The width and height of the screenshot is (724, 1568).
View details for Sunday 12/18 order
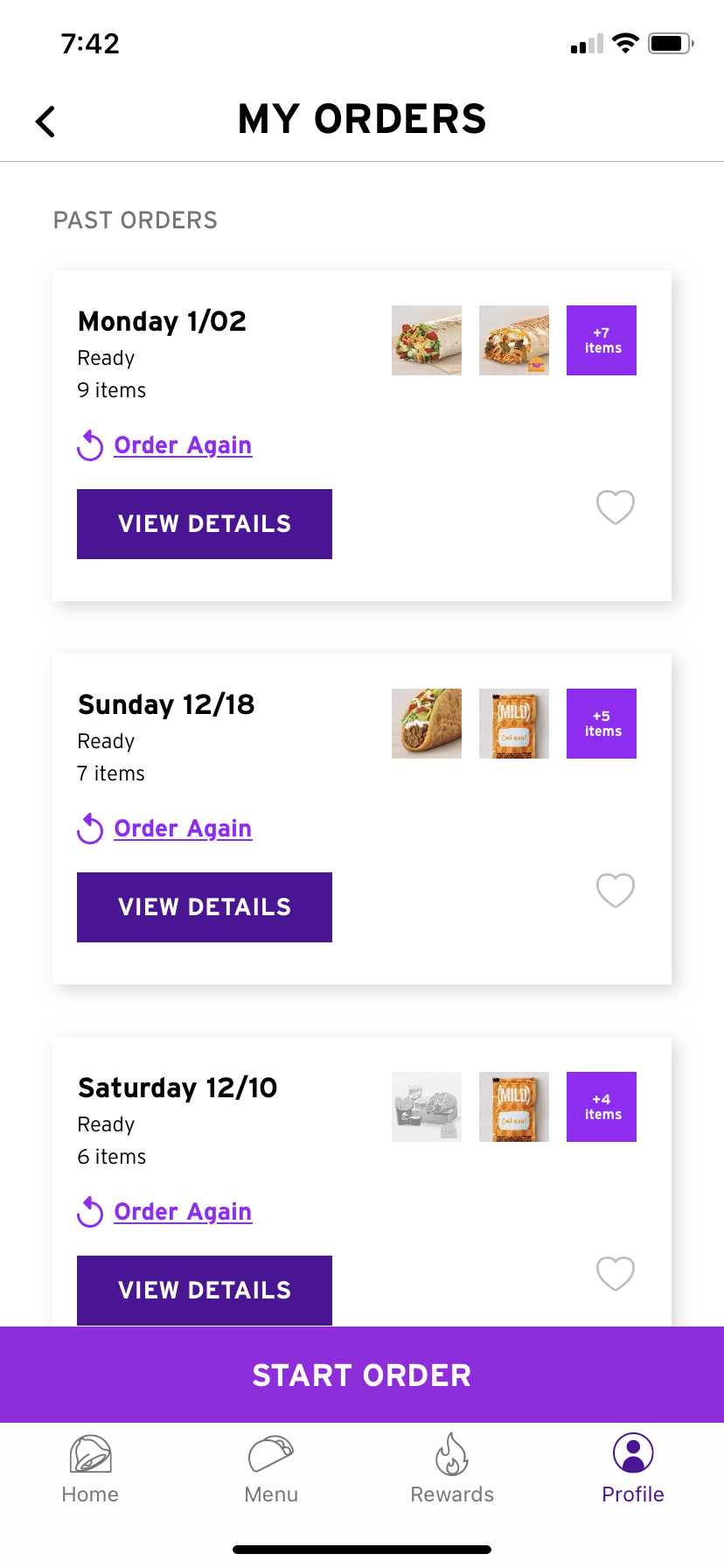tap(205, 907)
